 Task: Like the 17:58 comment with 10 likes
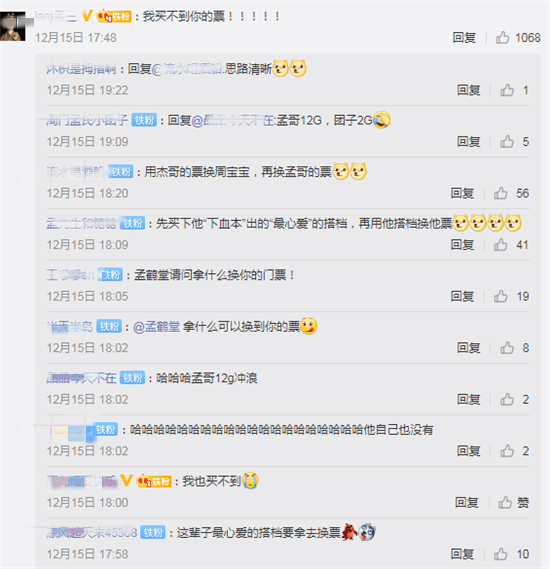(x=500, y=554)
